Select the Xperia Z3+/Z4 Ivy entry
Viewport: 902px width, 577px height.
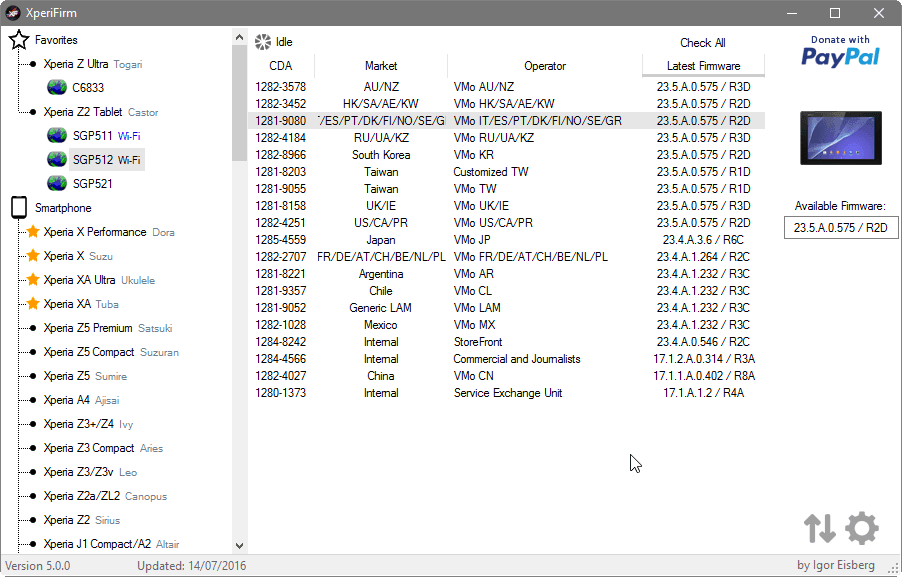(88, 424)
